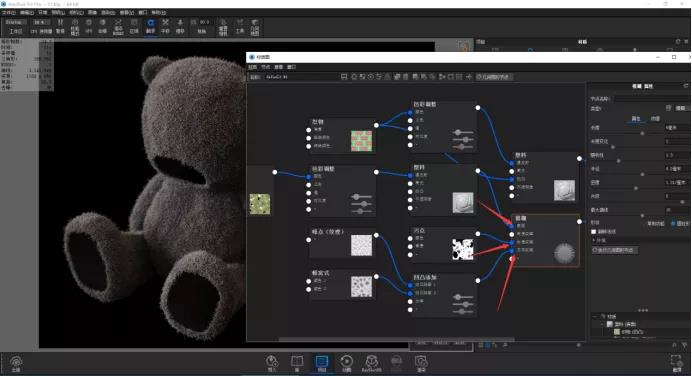692x376 pixels.
Task: Toggle the NURBS display option in ribbon
Action: click(x=118, y=26)
